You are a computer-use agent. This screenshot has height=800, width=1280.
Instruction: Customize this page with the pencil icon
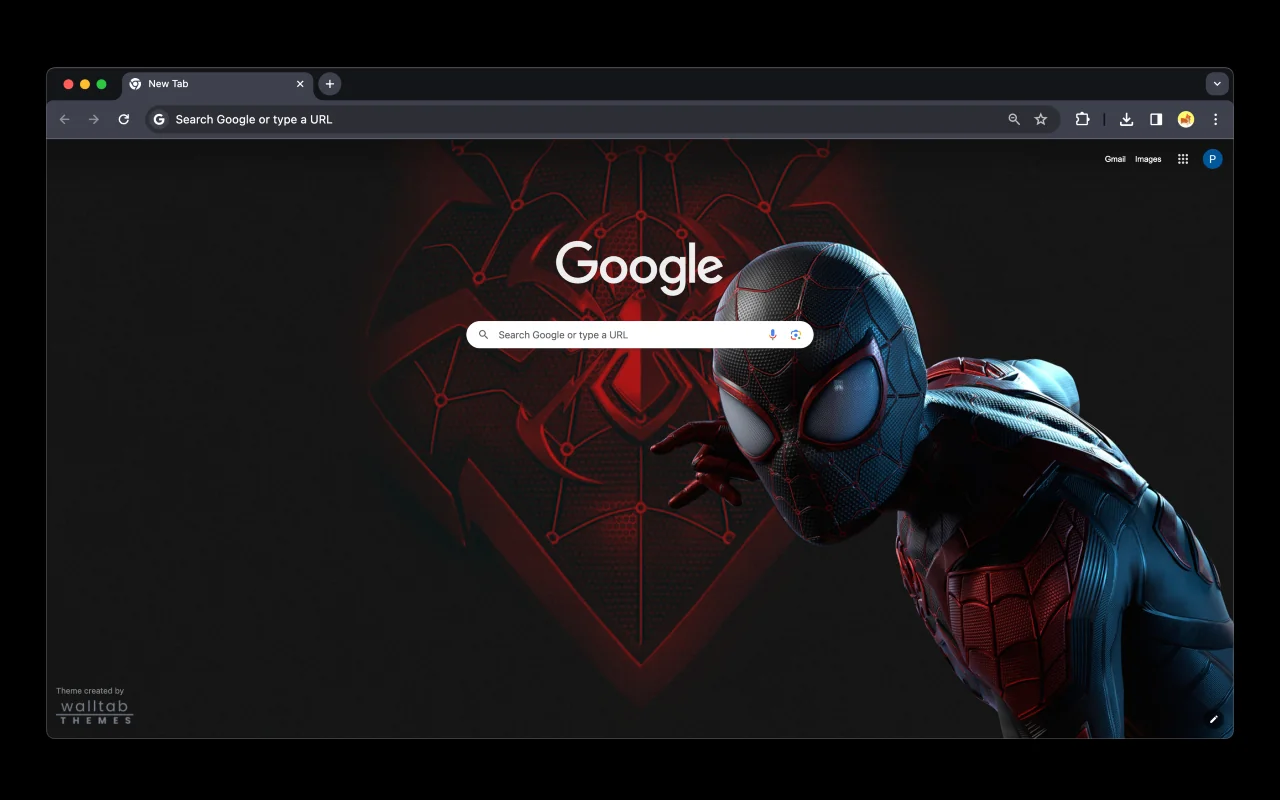(x=1214, y=719)
